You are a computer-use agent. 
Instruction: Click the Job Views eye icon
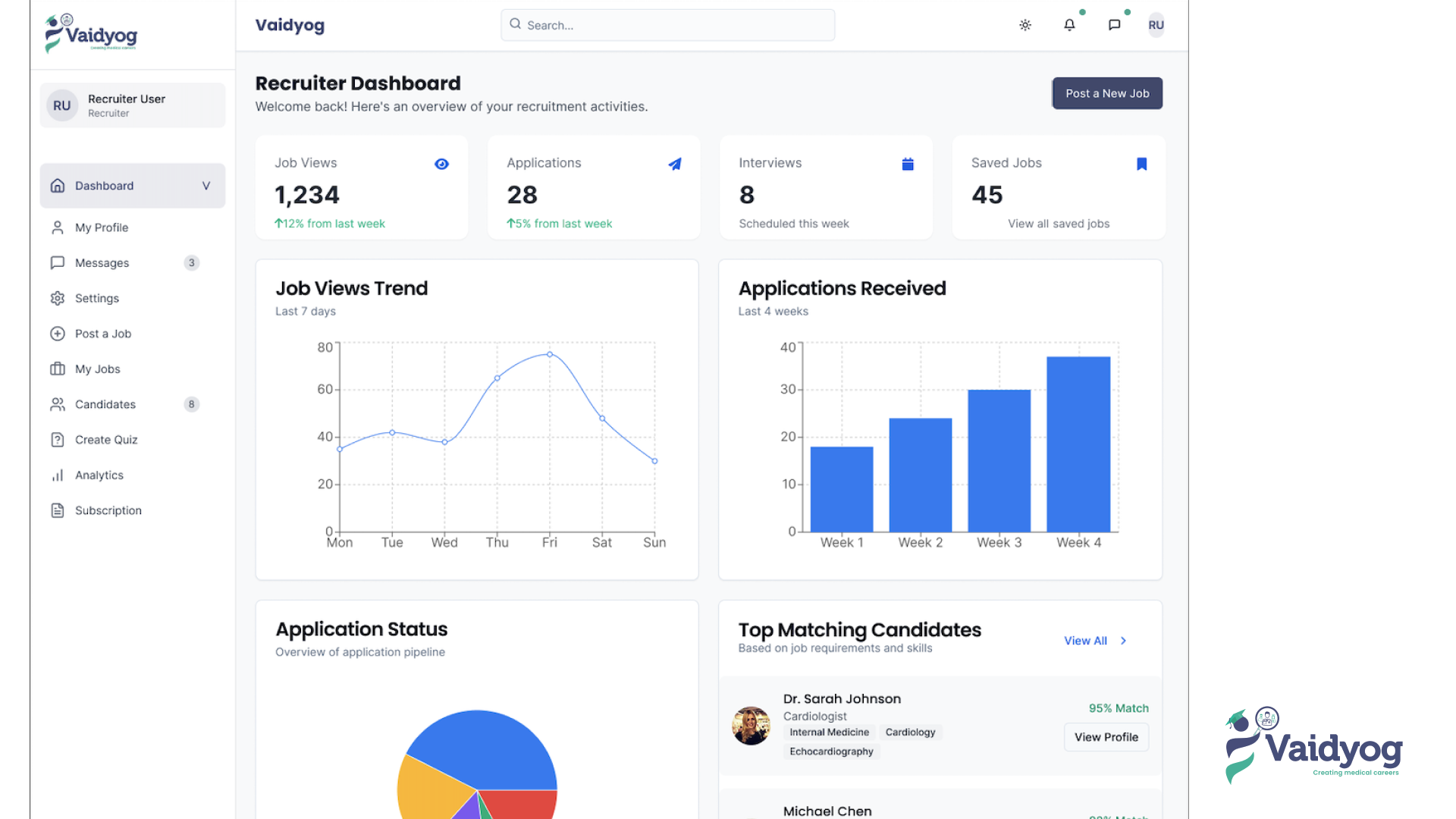point(442,164)
